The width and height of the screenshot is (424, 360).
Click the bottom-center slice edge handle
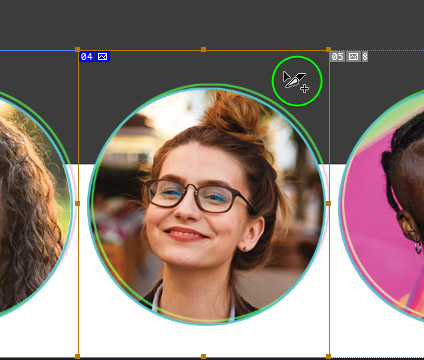203,356
